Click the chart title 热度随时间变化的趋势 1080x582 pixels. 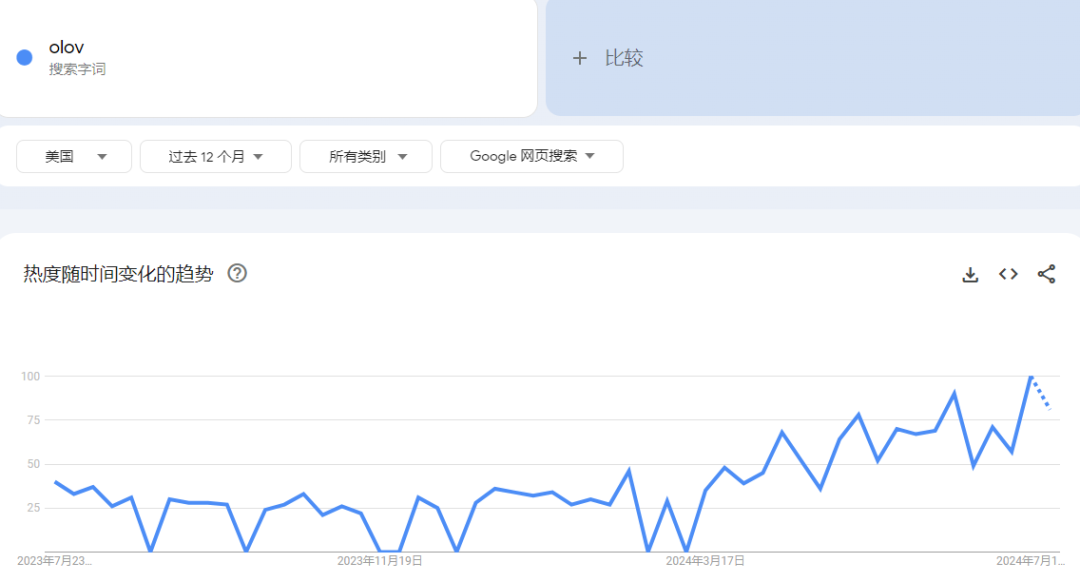[x=118, y=274]
